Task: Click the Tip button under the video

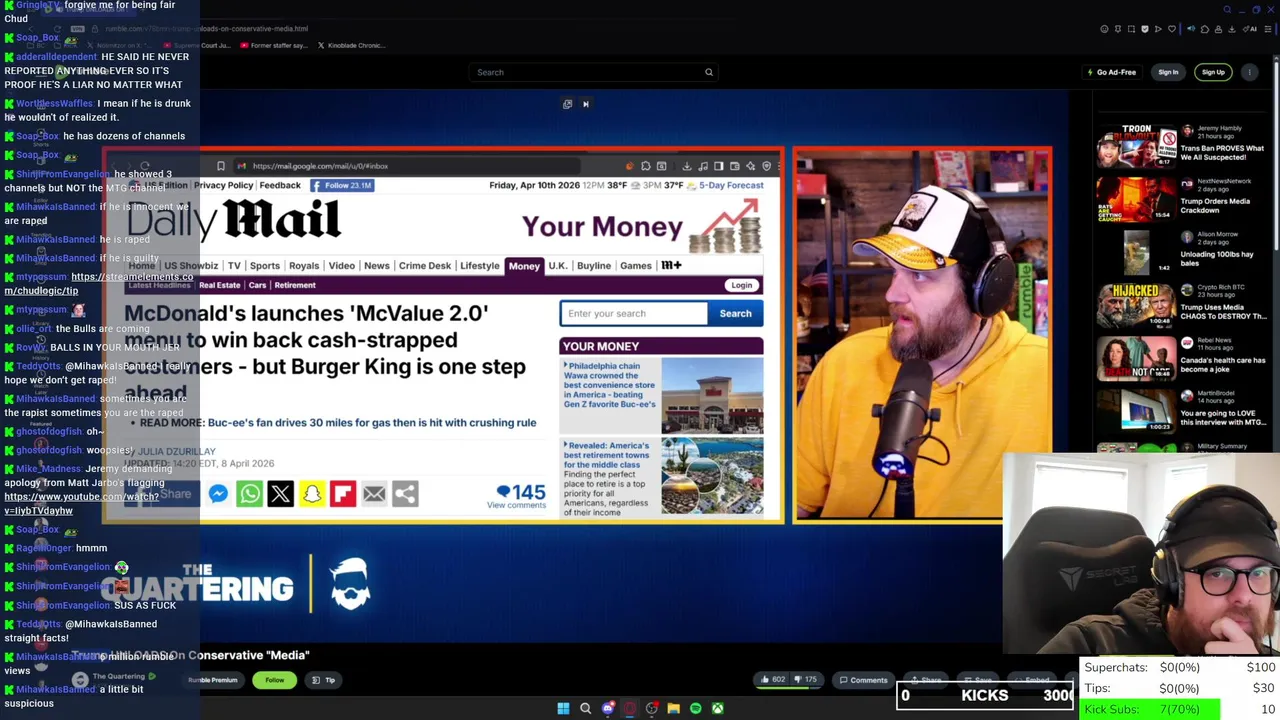Action: pos(324,680)
